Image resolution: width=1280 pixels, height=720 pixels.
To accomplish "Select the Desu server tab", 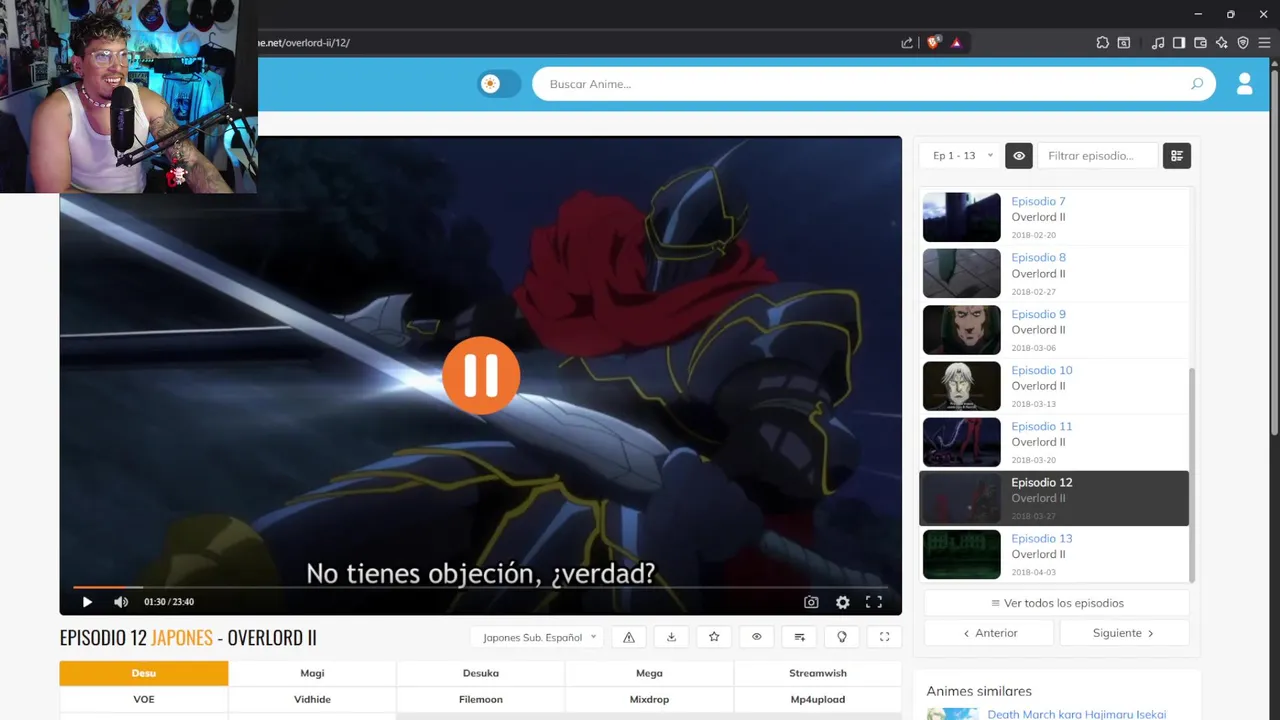I will [x=144, y=673].
